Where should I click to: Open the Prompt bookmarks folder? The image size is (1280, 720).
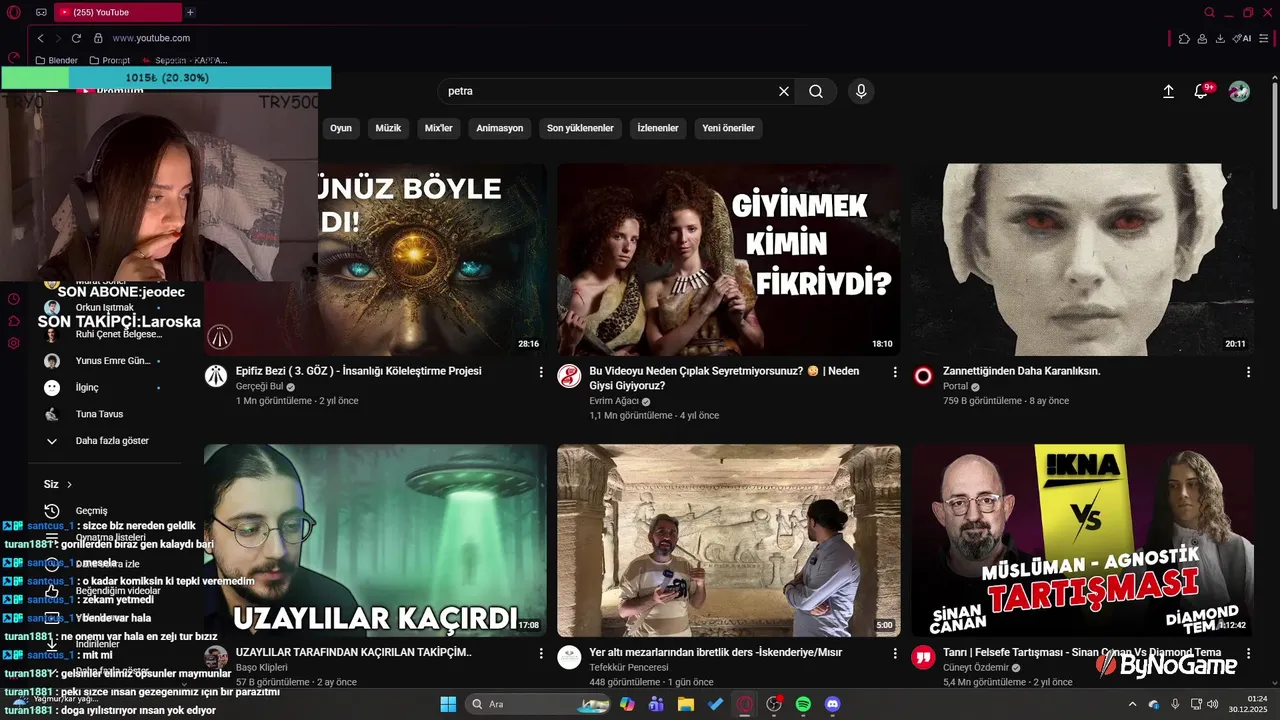110,60
